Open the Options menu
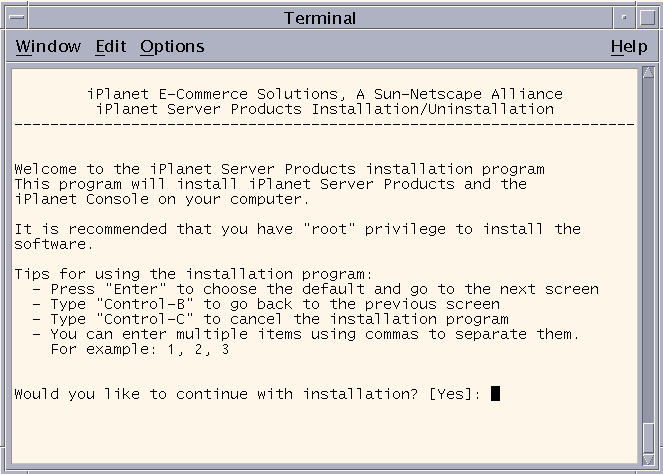Screen dimensions: 663x474 pos(172,46)
